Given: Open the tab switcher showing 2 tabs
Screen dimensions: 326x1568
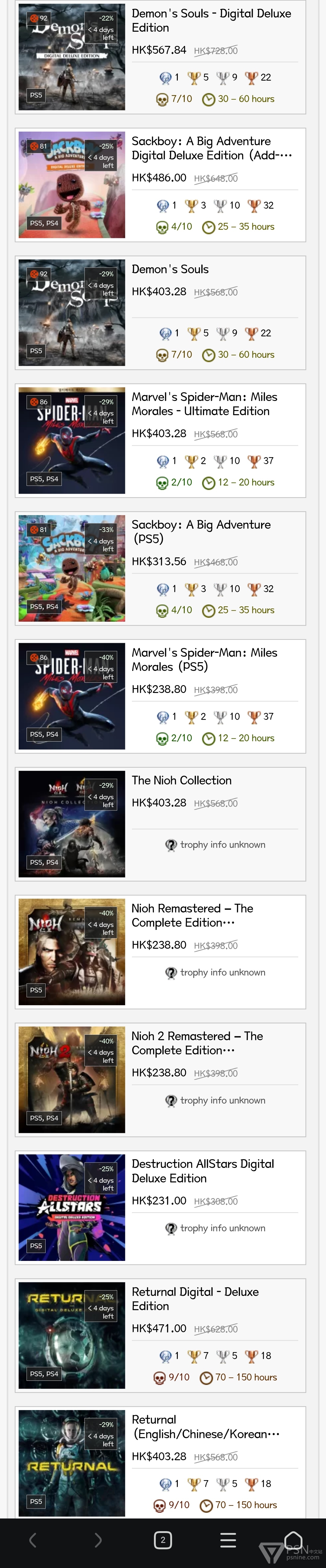Looking at the screenshot, I should click(x=163, y=1540).
